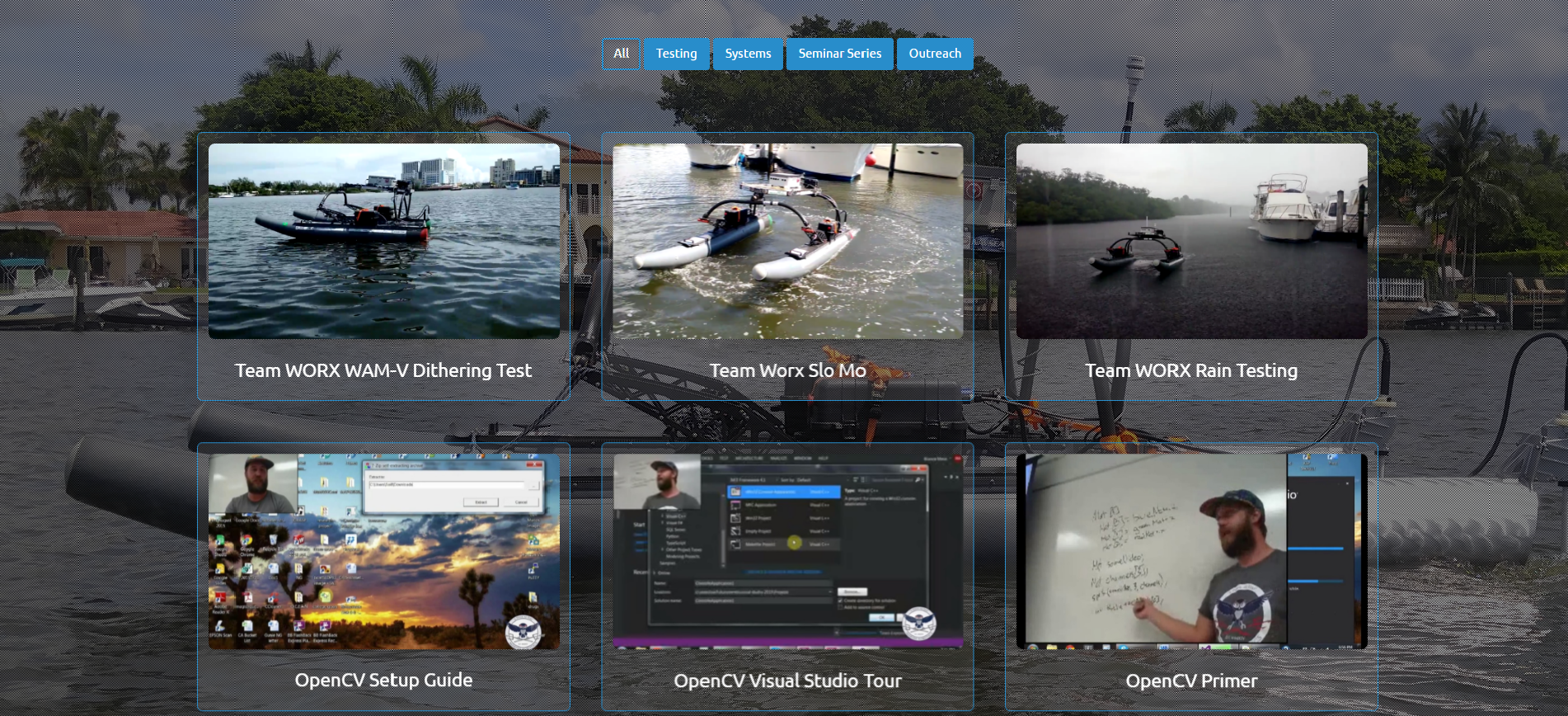Viewport: 1568px width, 716px height.
Task: Filter videos by Seminar Series
Action: click(839, 54)
